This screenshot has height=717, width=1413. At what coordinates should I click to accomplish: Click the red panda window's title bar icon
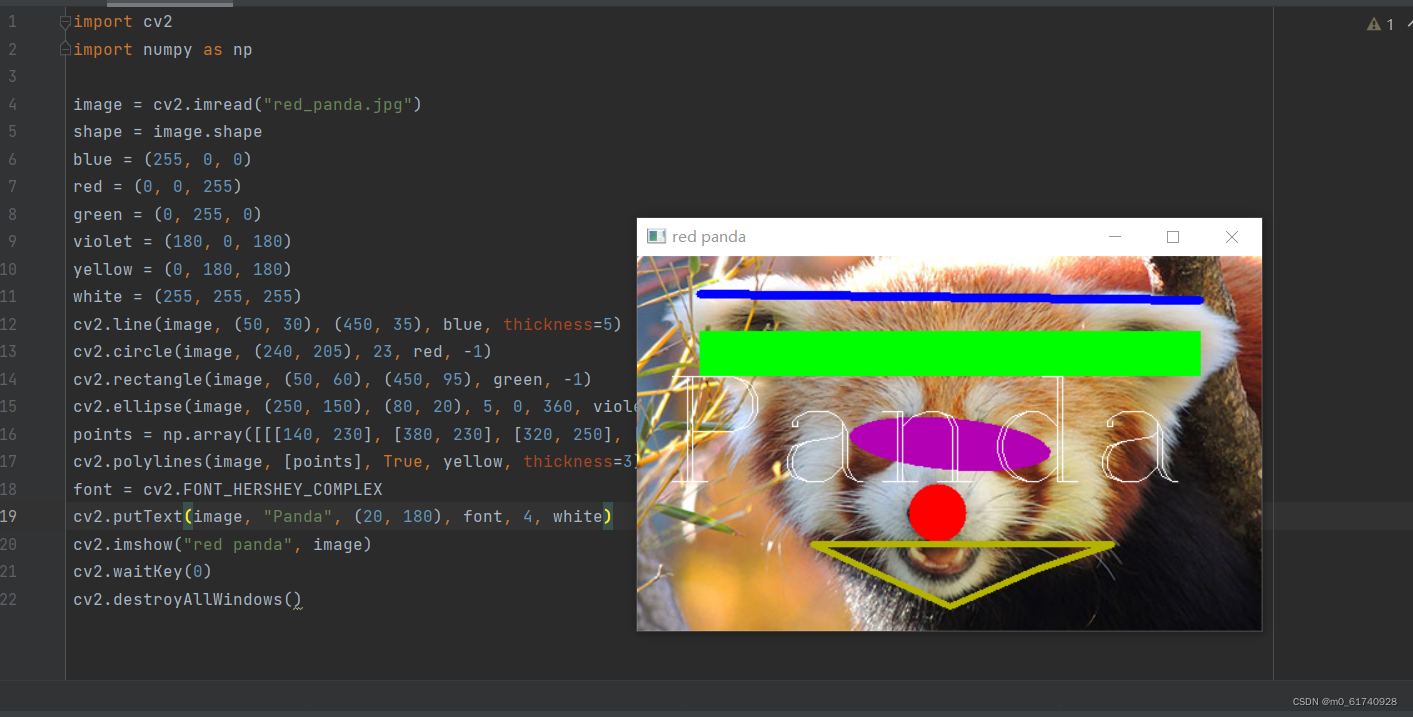[x=657, y=236]
